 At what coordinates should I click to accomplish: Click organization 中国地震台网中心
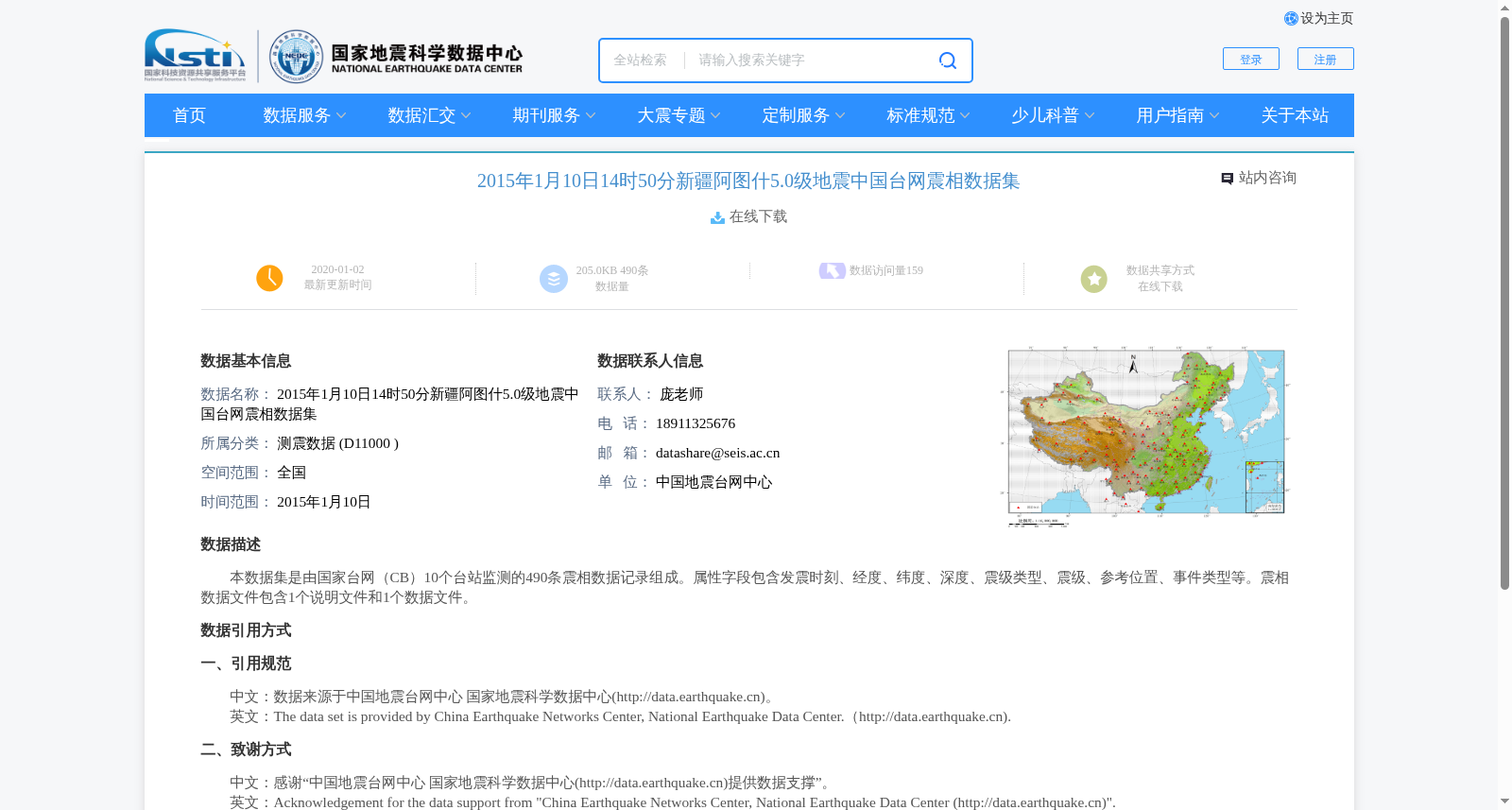tap(714, 482)
